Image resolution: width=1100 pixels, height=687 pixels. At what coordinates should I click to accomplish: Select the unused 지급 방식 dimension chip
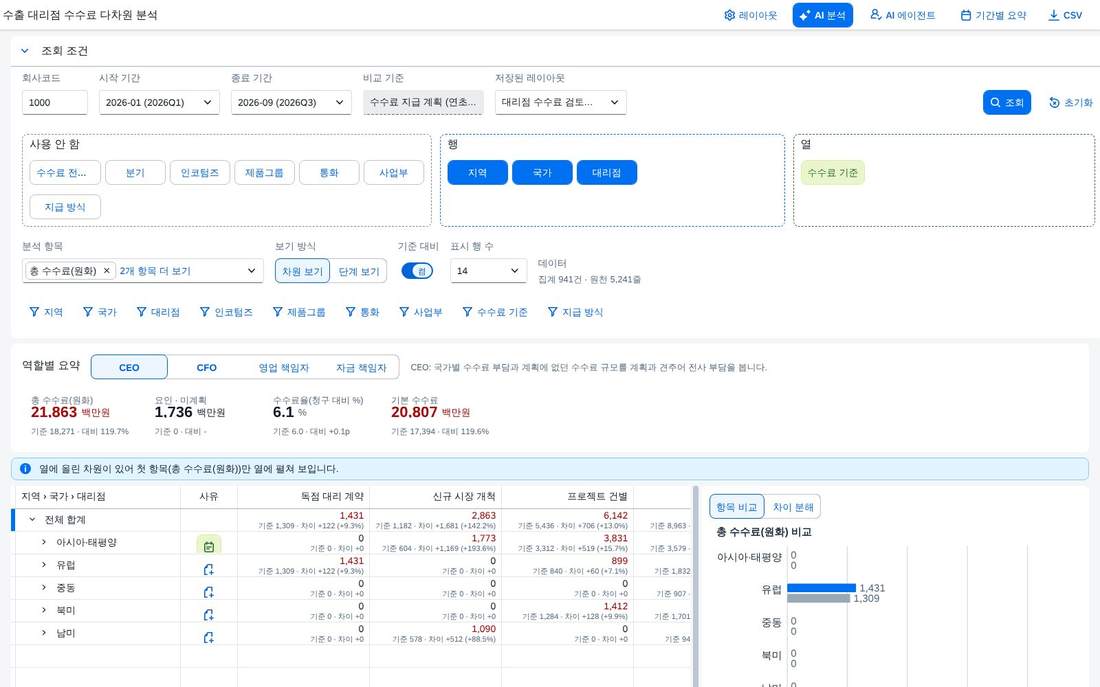coord(65,207)
